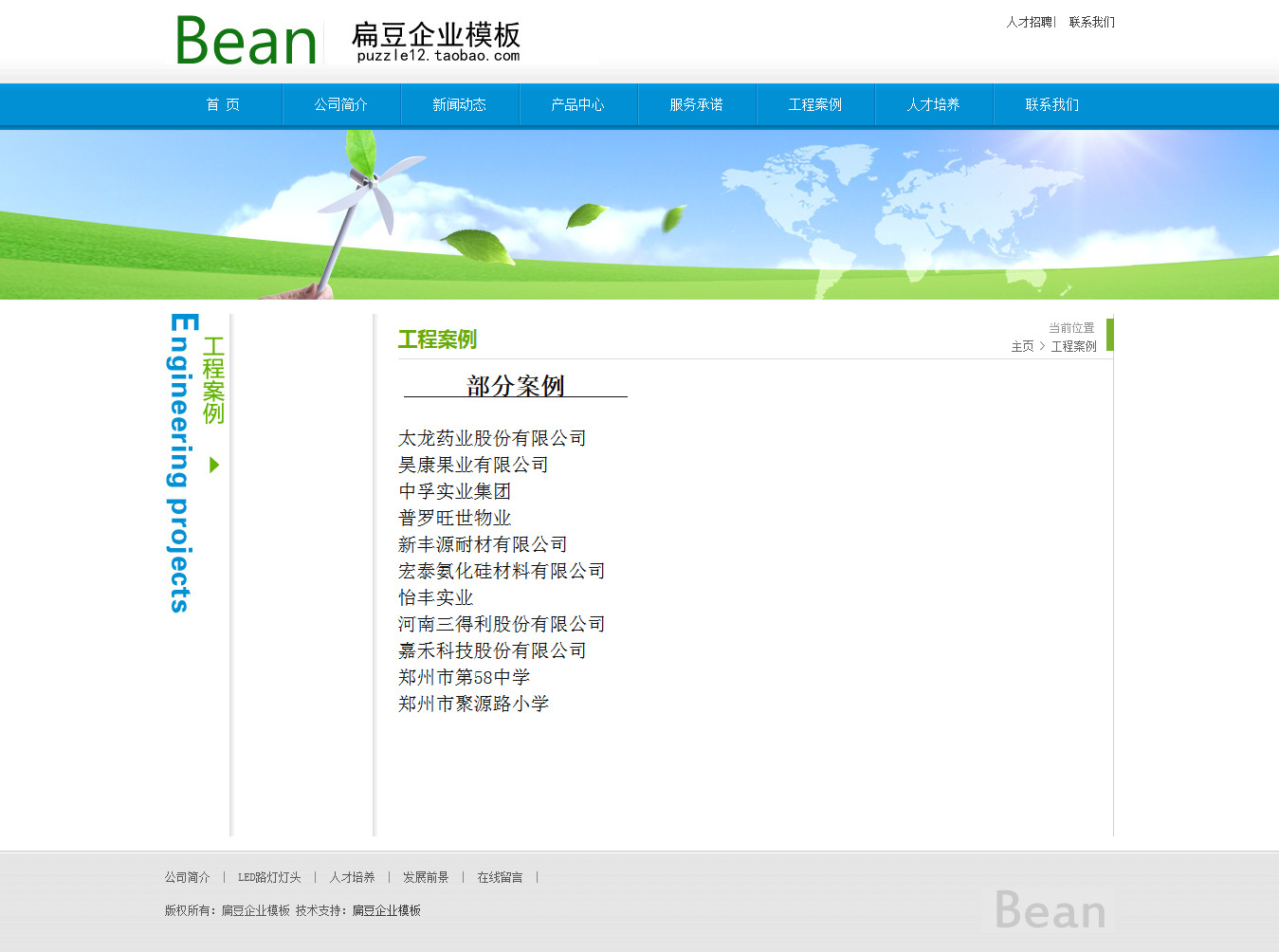Open the footer 公司简介 link
This screenshot has width=1279, height=952.
(187, 878)
